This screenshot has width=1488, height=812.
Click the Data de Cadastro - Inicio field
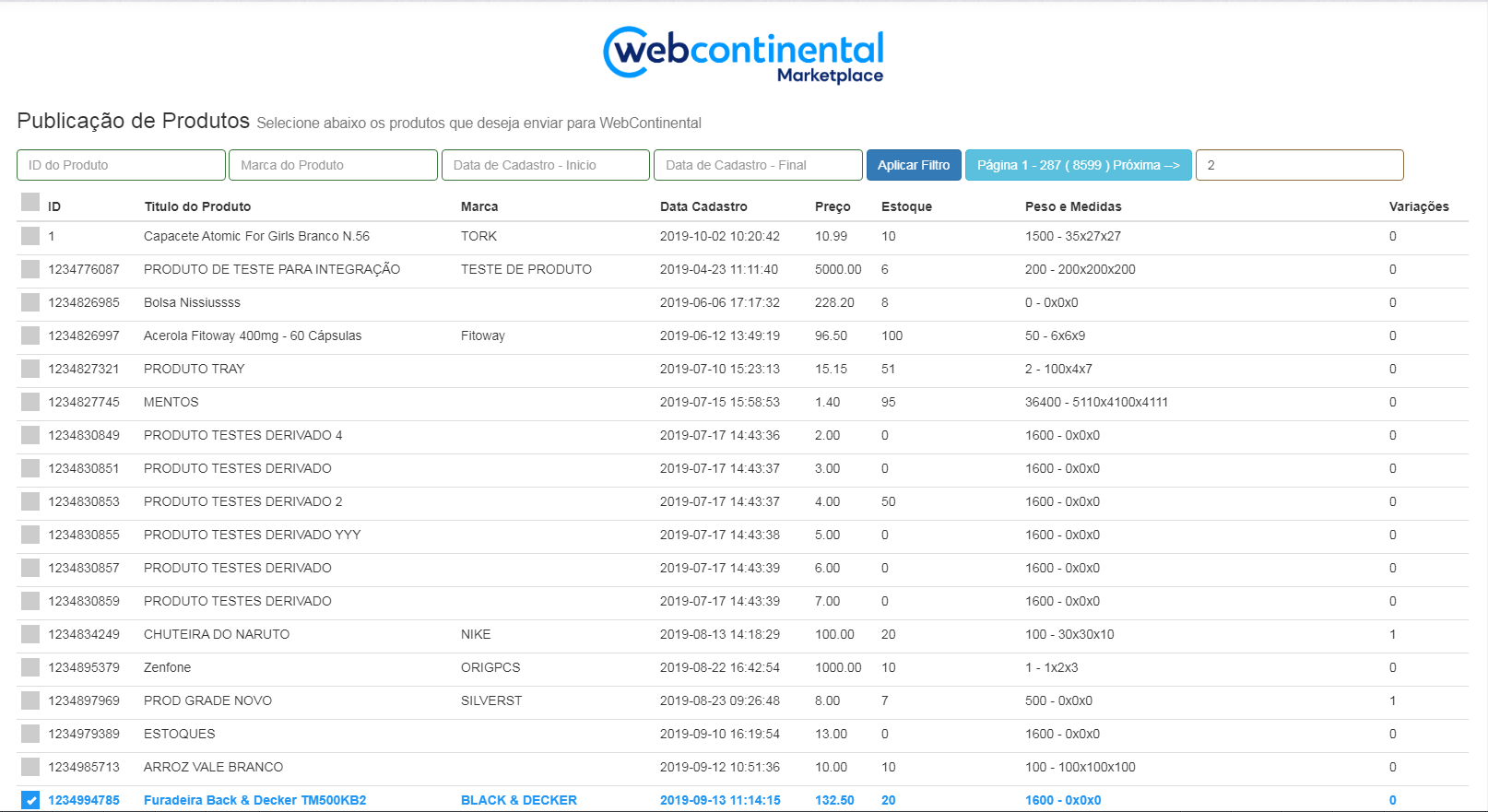(546, 165)
